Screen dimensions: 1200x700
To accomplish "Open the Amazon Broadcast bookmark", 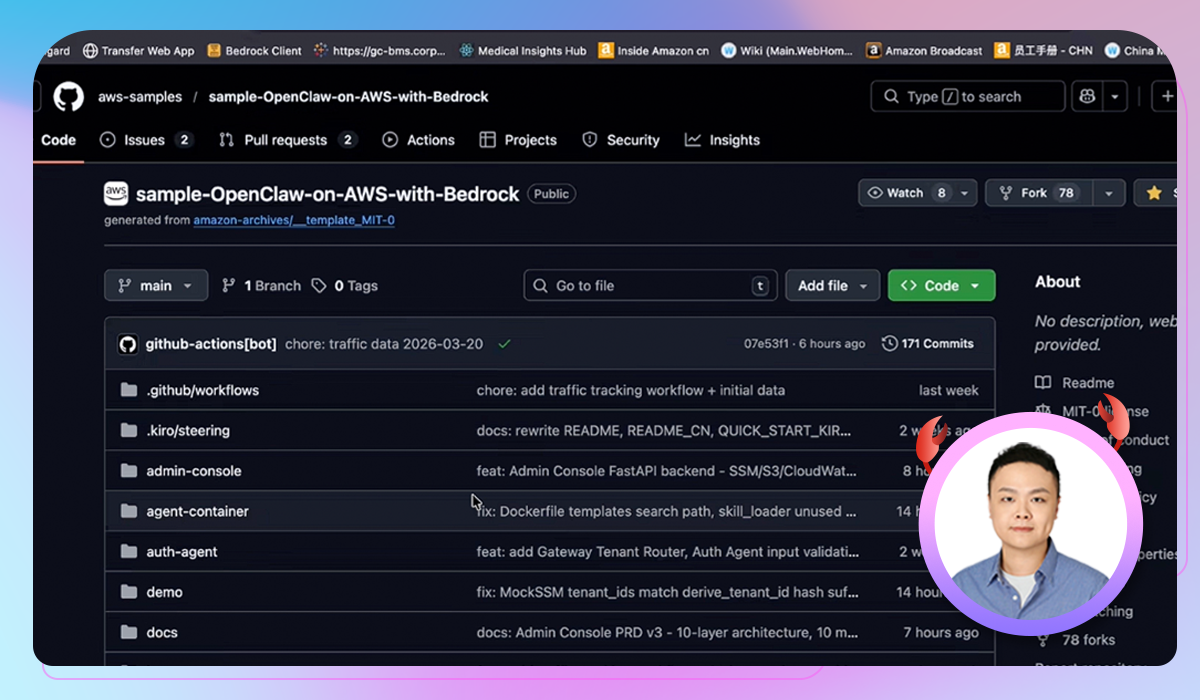I will (x=924, y=51).
